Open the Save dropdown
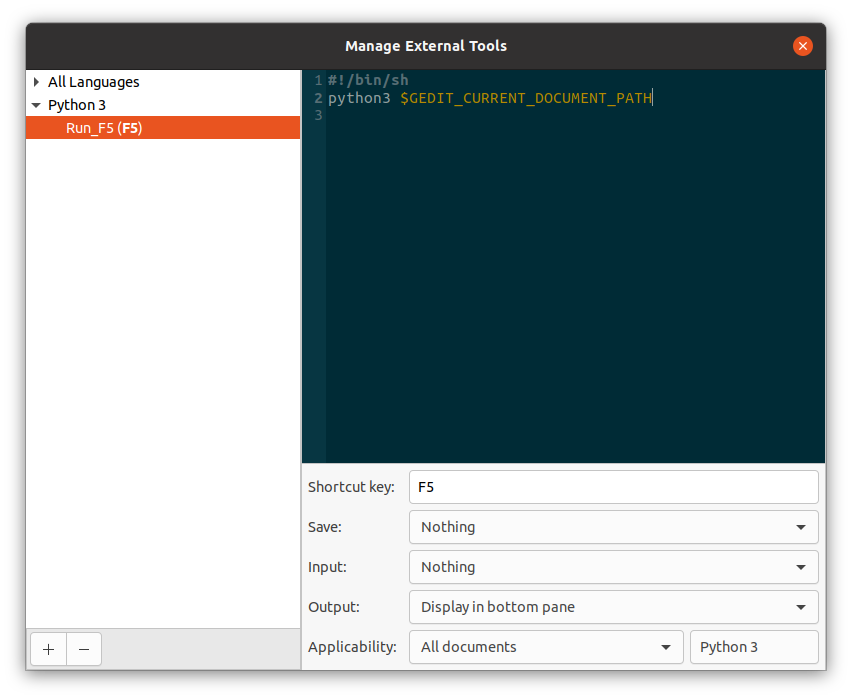Screen dimensions: 852x699 pos(613,527)
